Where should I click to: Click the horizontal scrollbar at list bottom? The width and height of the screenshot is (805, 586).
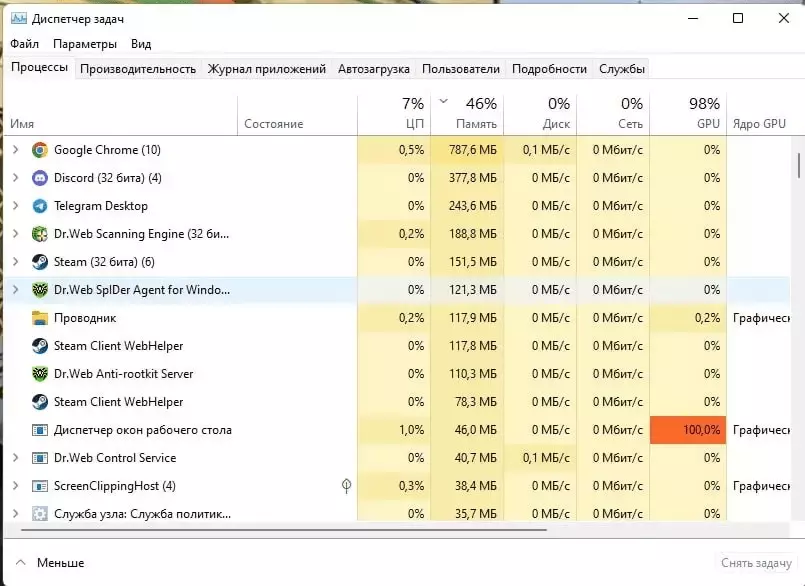[283, 529]
